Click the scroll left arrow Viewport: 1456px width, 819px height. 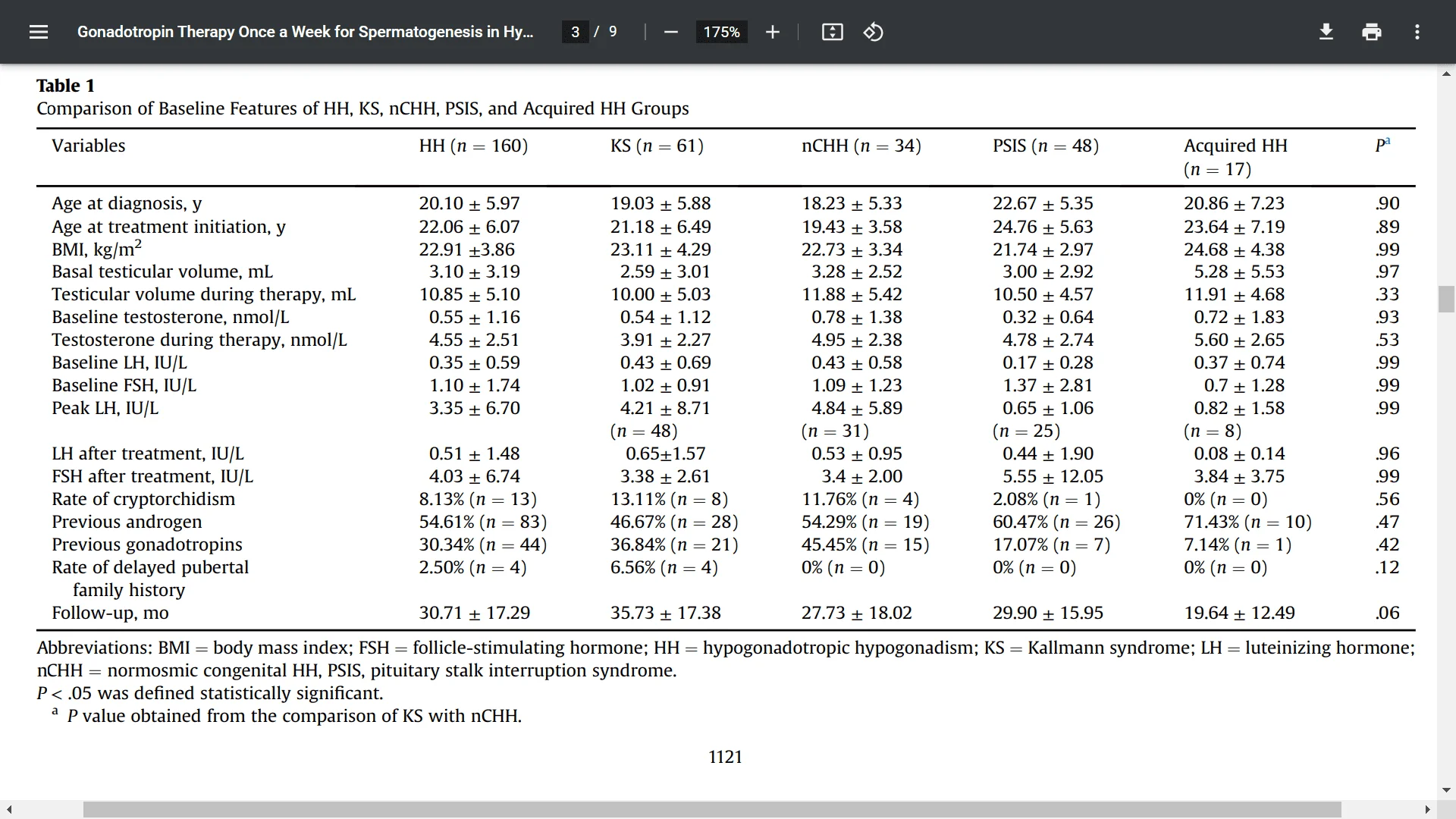point(8,810)
